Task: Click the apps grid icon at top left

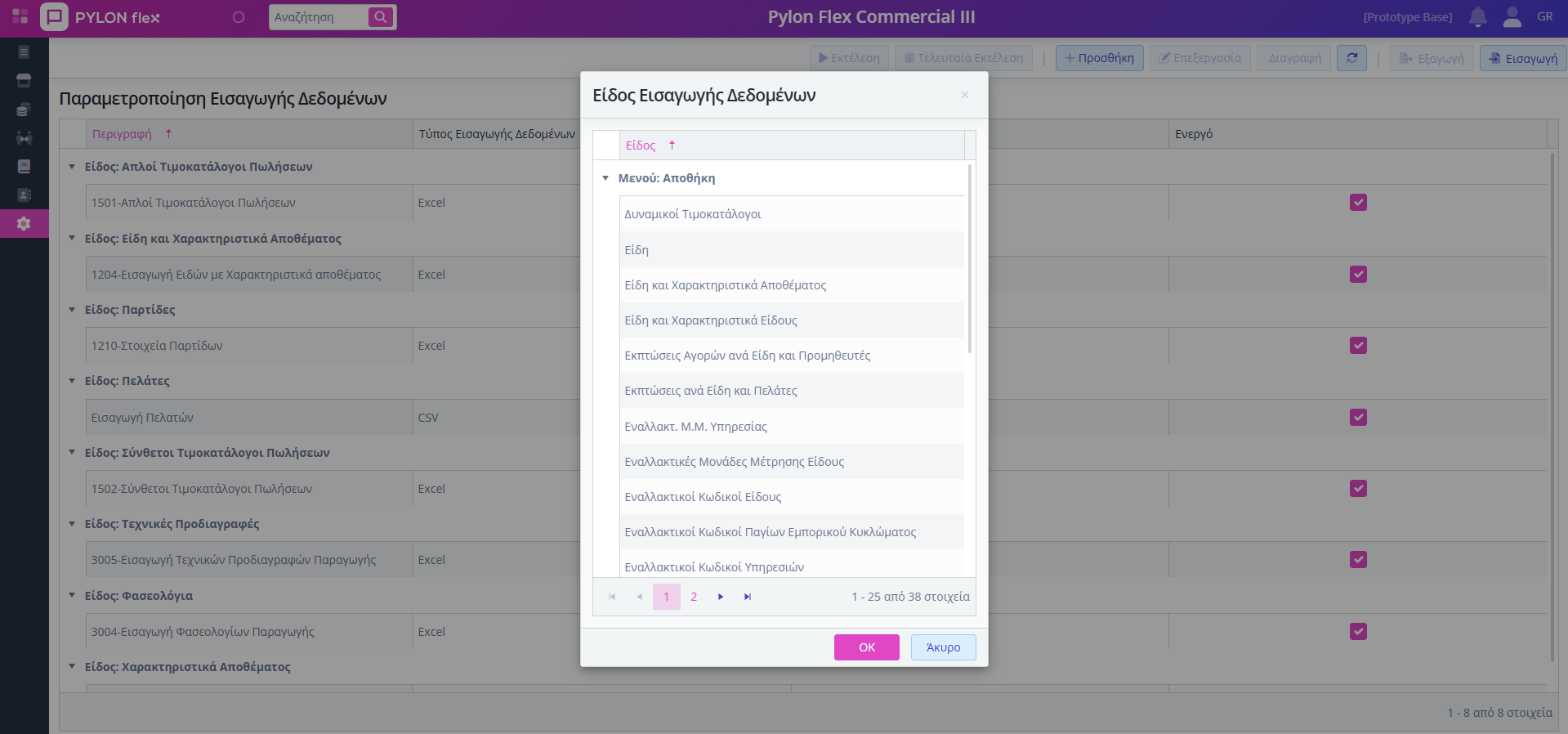Action: [x=20, y=17]
